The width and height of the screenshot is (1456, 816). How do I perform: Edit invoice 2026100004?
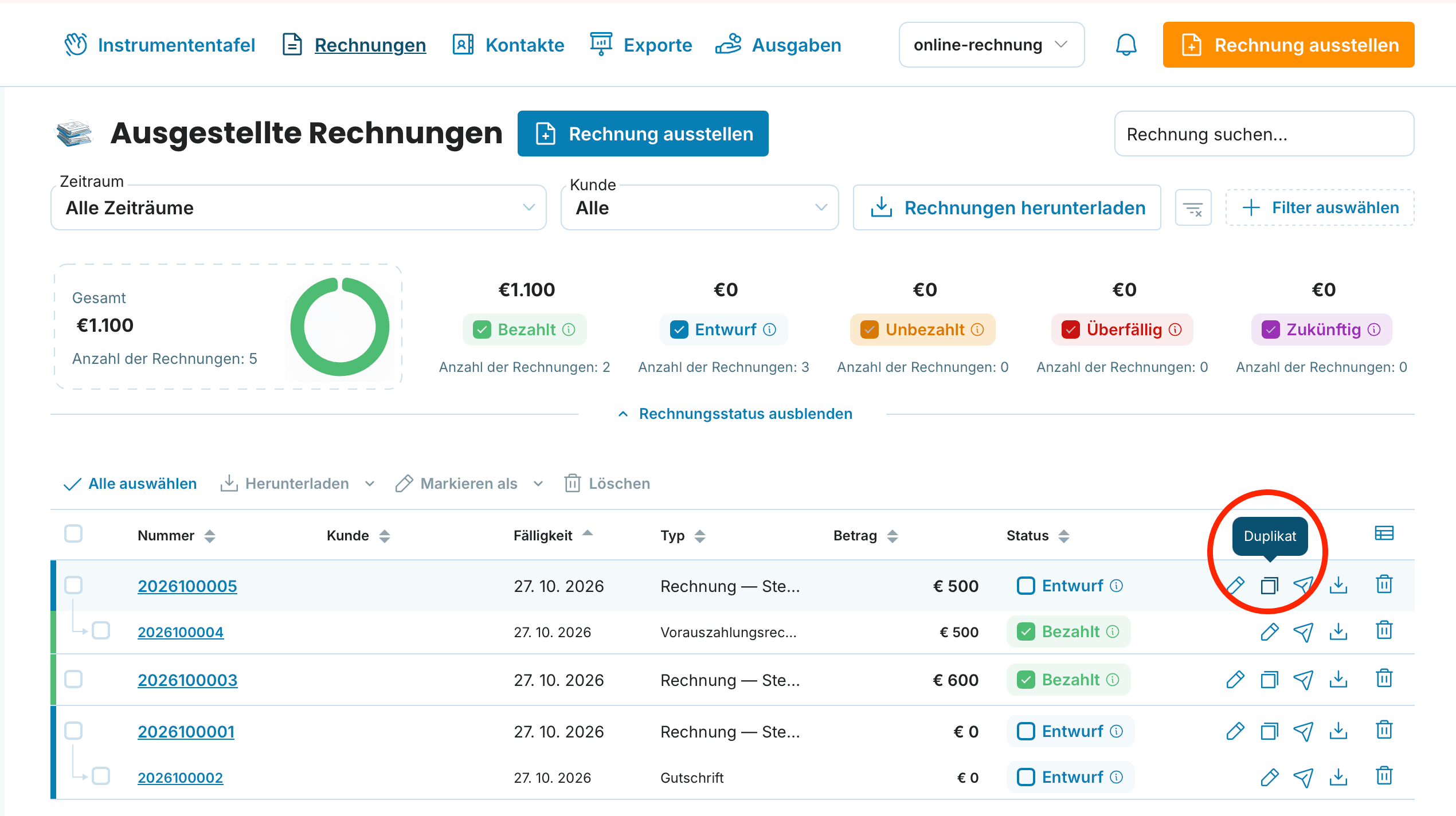click(x=1270, y=631)
